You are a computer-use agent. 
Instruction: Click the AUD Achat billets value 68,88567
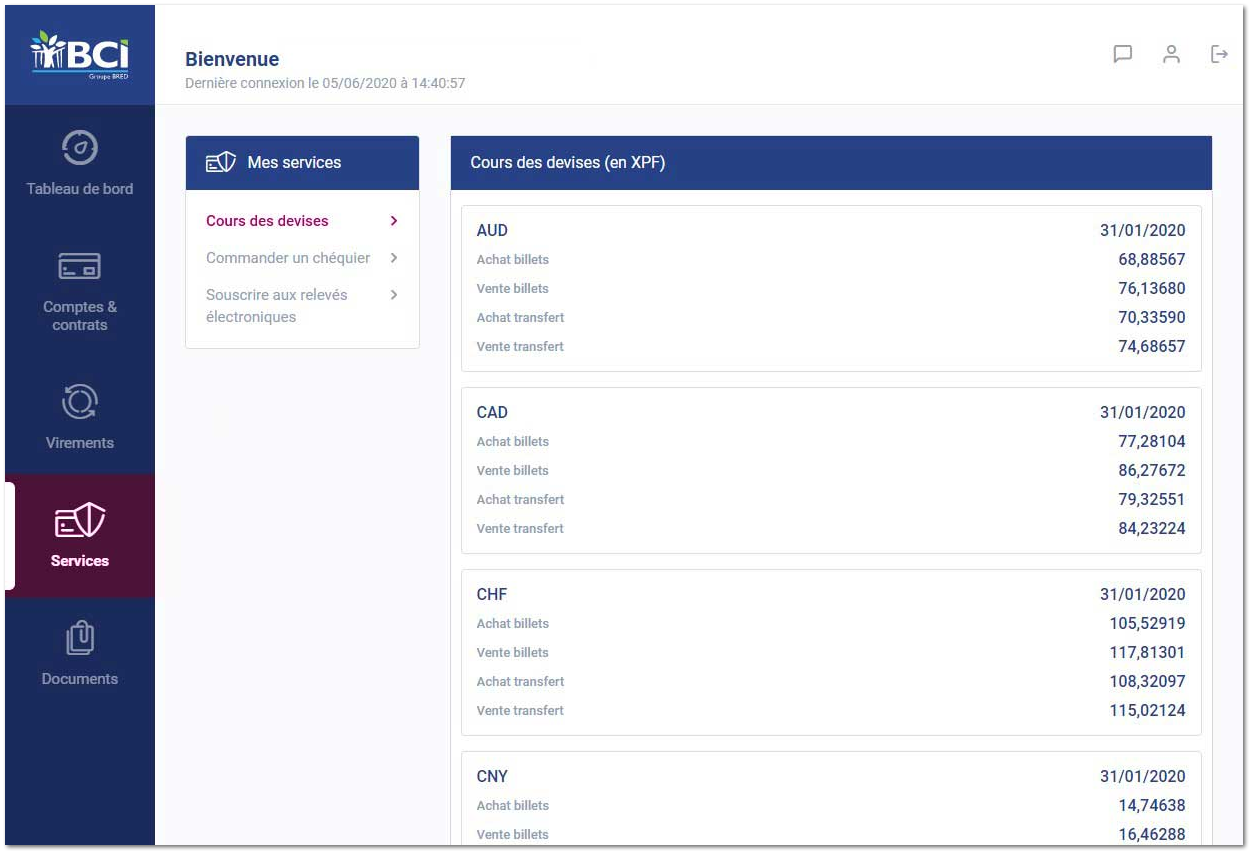1152,259
